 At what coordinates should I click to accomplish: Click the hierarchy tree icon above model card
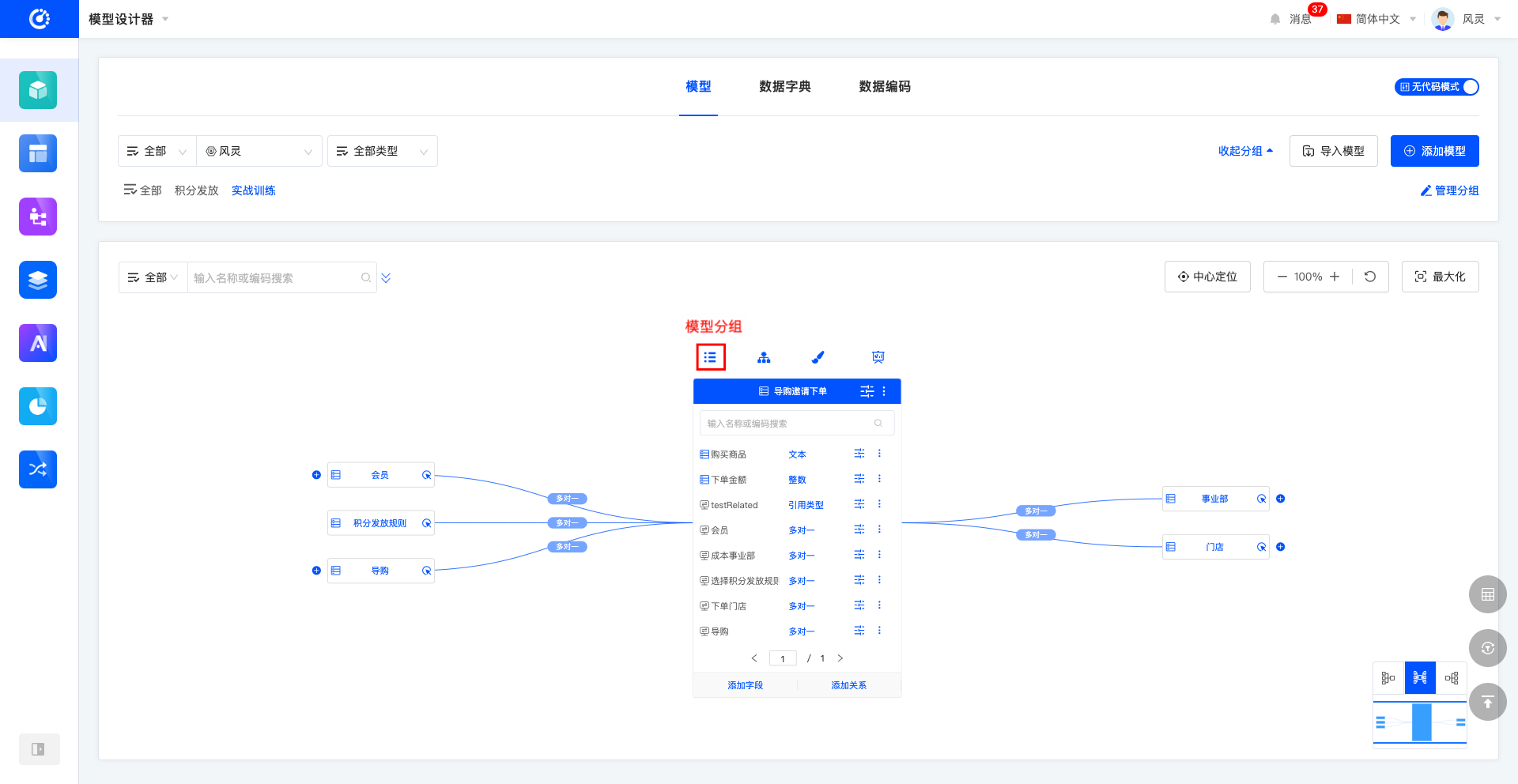(764, 357)
